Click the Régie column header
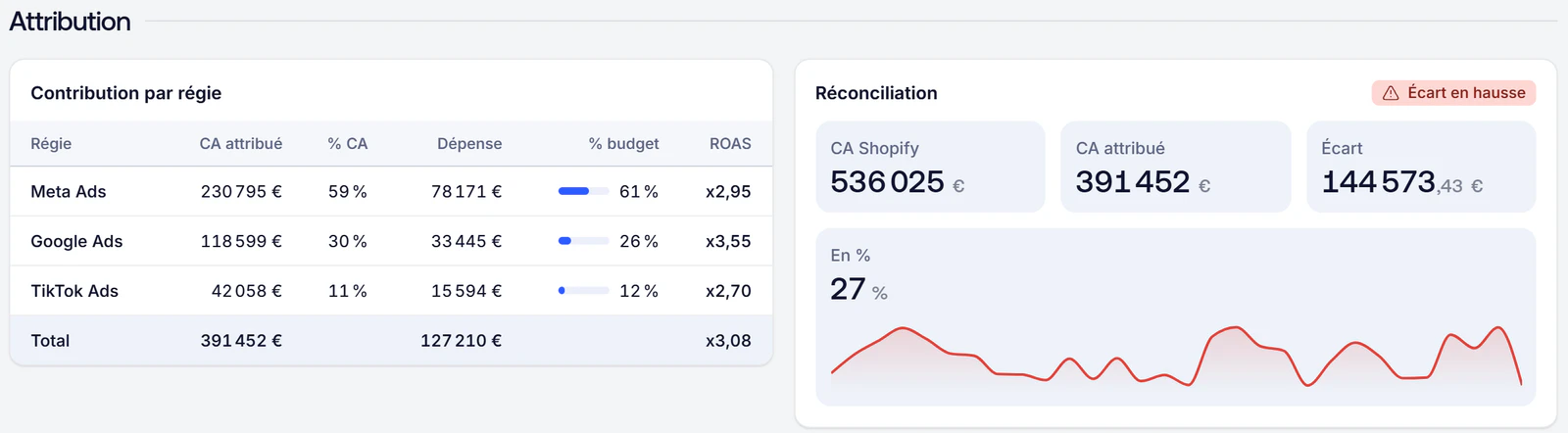 pyautogui.click(x=51, y=144)
